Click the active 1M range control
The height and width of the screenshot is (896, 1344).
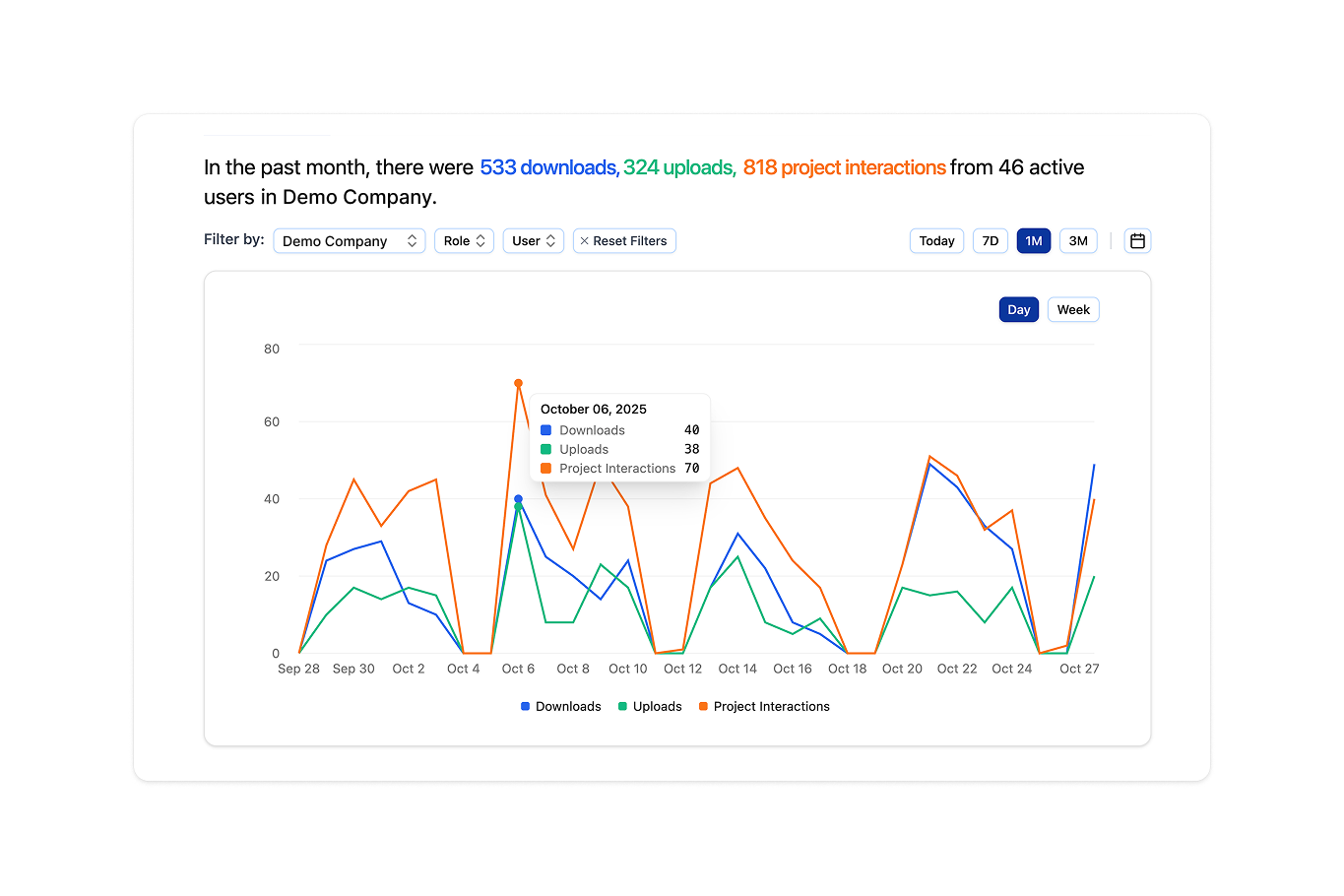[1033, 240]
